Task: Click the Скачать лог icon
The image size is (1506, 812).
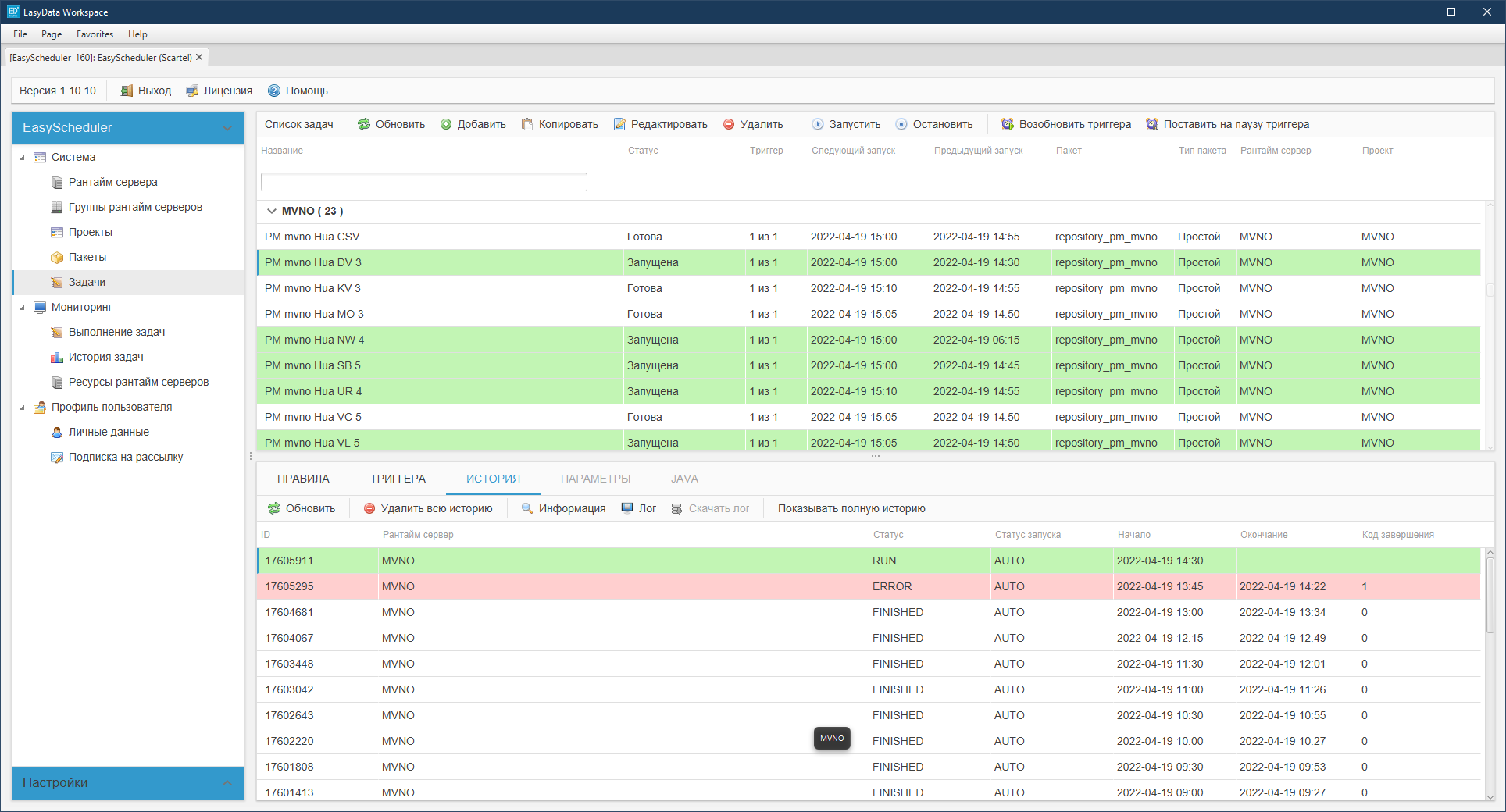Action: coord(677,508)
